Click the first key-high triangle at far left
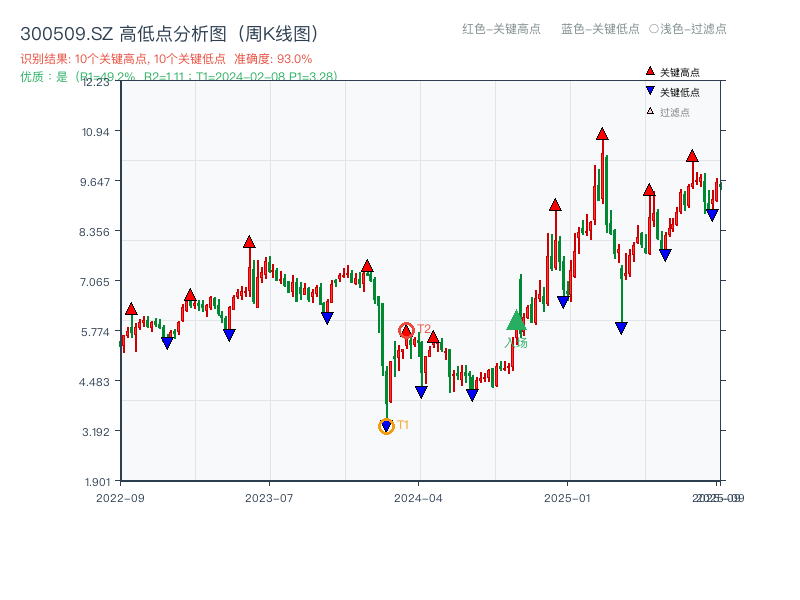 click(x=131, y=309)
